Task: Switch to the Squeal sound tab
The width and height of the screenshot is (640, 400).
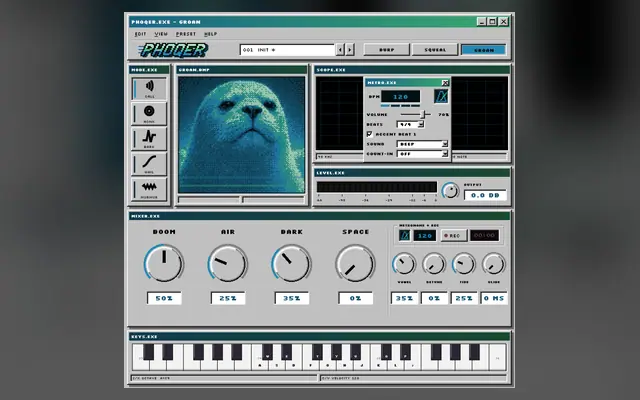Action: tap(435, 50)
